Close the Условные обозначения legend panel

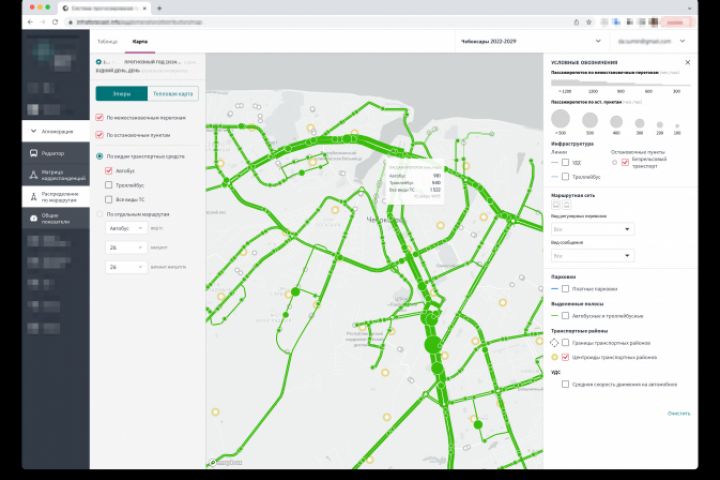tap(687, 62)
